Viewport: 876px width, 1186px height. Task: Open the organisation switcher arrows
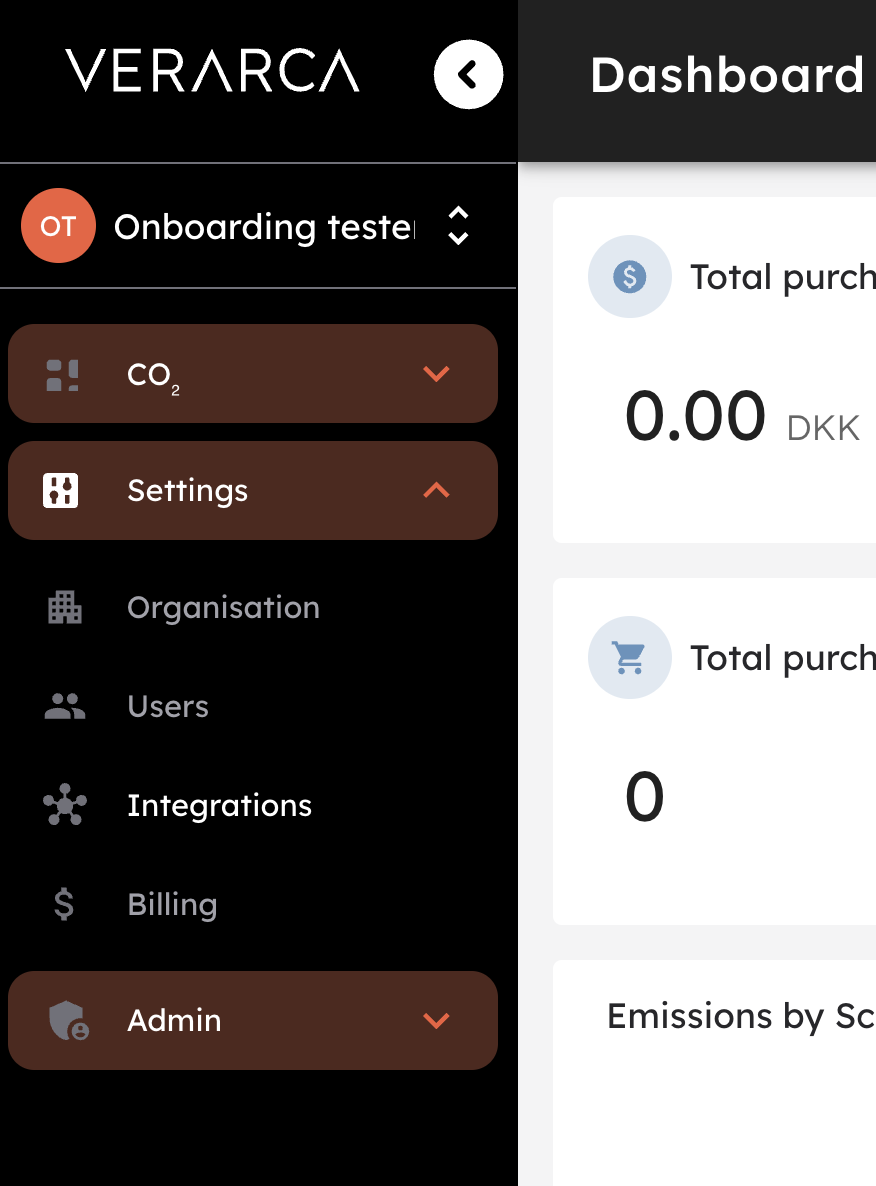pos(458,225)
